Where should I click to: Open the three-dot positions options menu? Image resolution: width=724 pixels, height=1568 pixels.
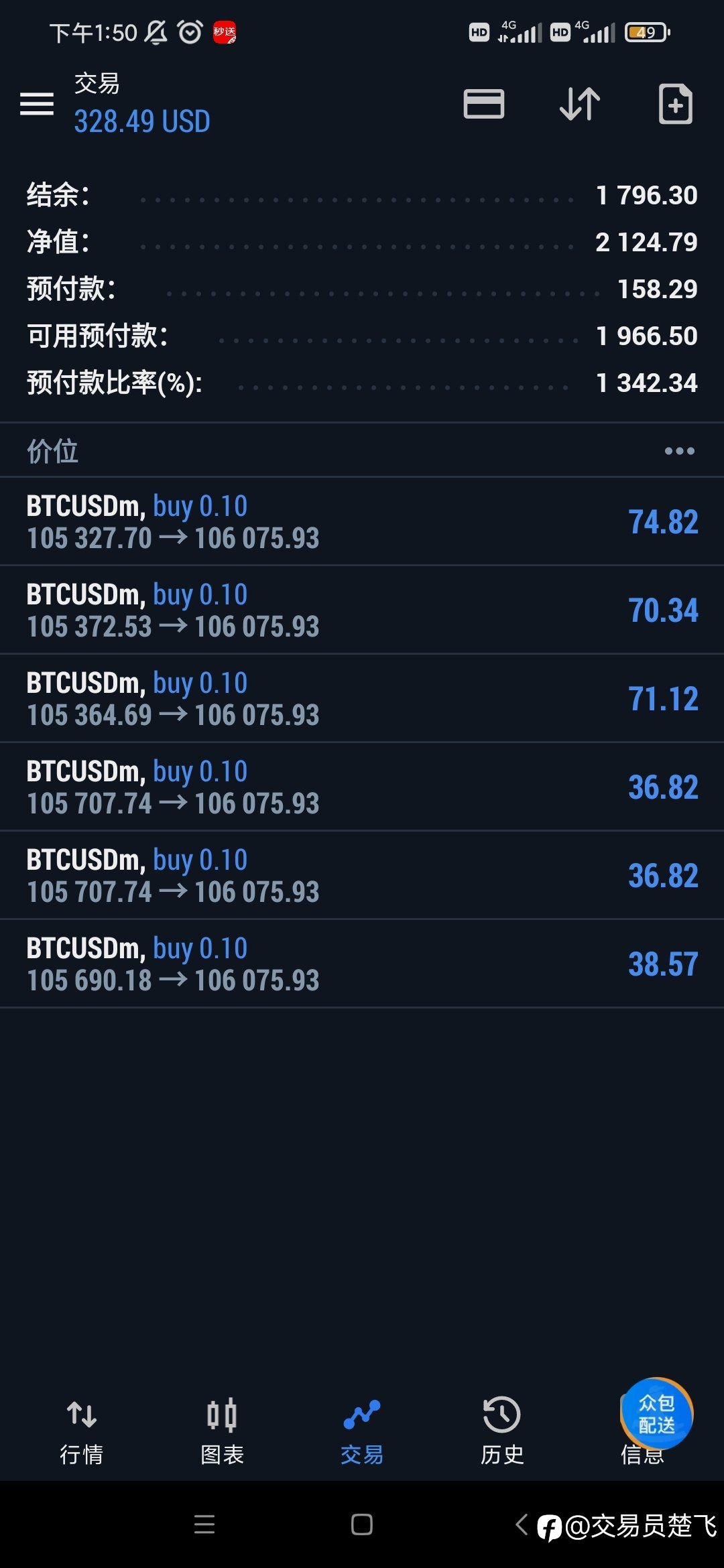pyautogui.click(x=679, y=451)
